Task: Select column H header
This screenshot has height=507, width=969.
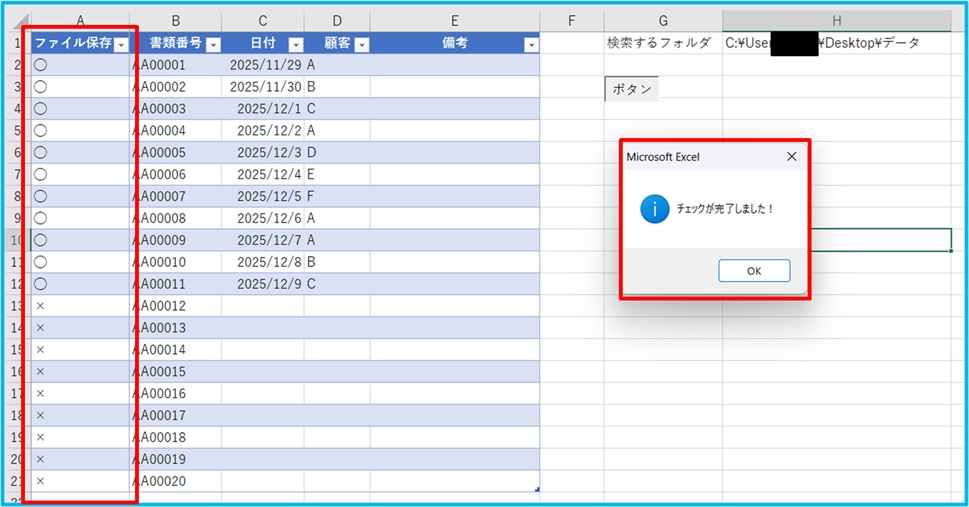Action: tap(836, 20)
